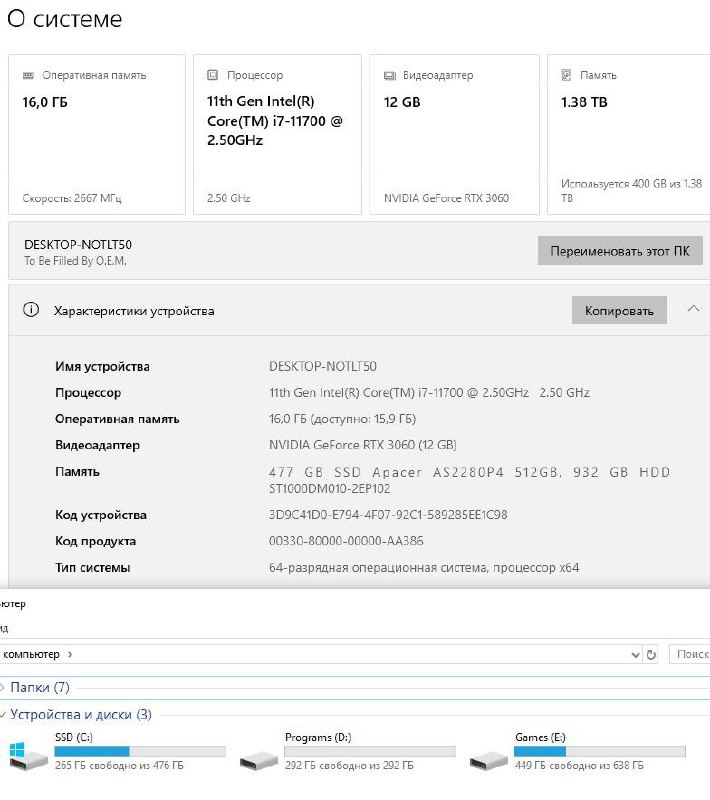Click the Копировать button
Image resolution: width=710 pixels, height=800 pixels.
pos(619,310)
